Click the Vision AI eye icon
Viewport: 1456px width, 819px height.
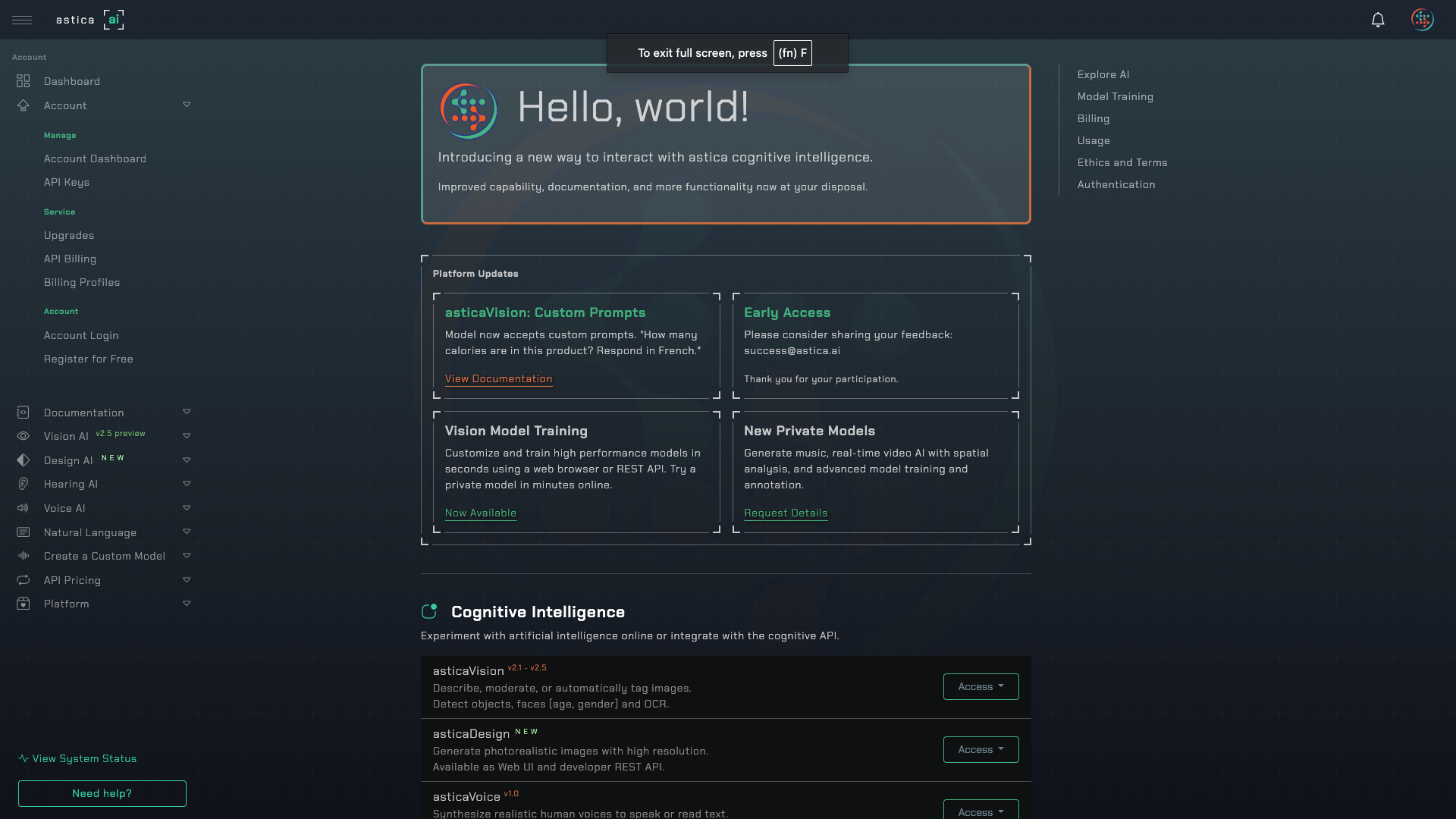coord(24,436)
